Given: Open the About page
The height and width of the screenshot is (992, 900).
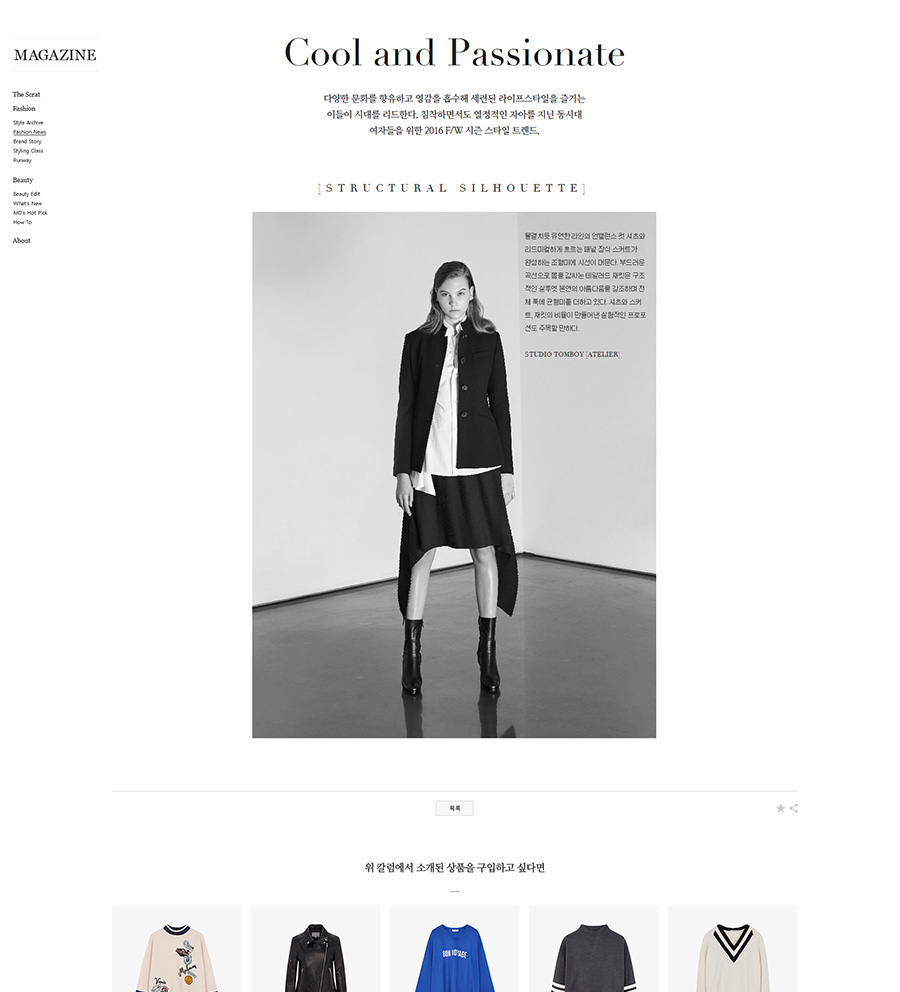Looking at the screenshot, I should click(22, 240).
